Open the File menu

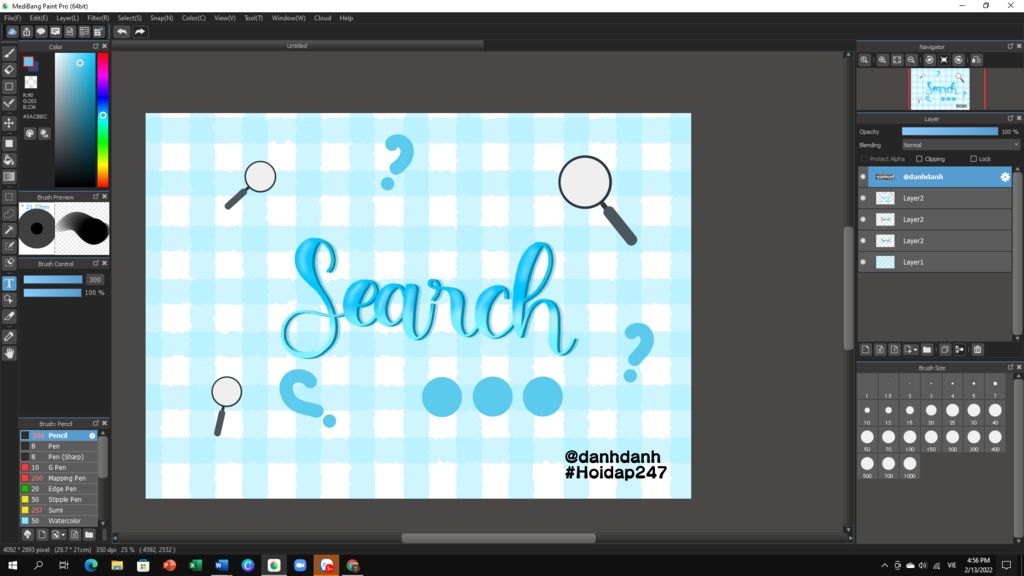click(12, 18)
